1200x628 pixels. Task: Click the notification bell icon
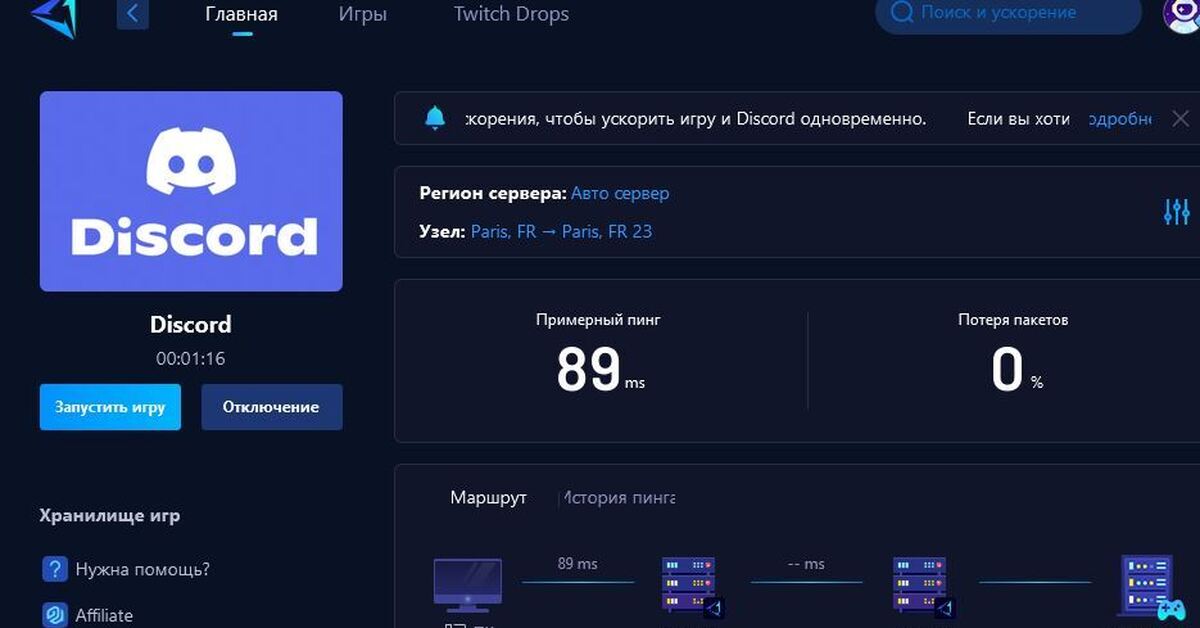pyautogui.click(x=435, y=118)
